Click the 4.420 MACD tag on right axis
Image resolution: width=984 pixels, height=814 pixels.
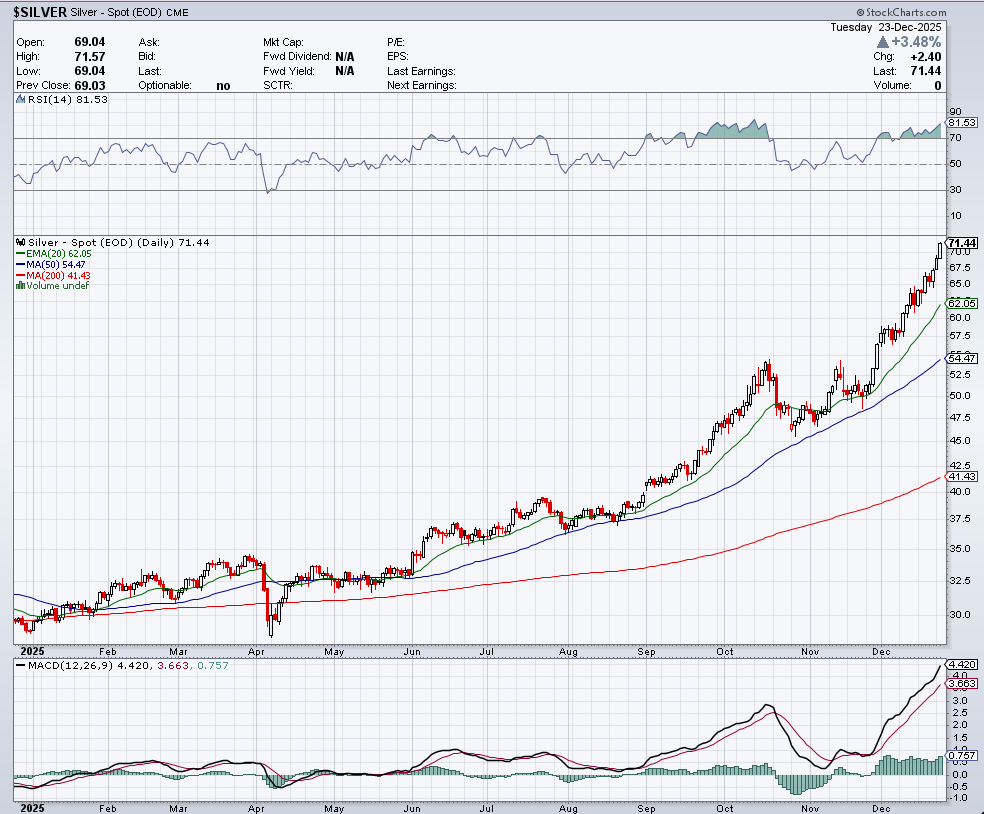pos(962,664)
